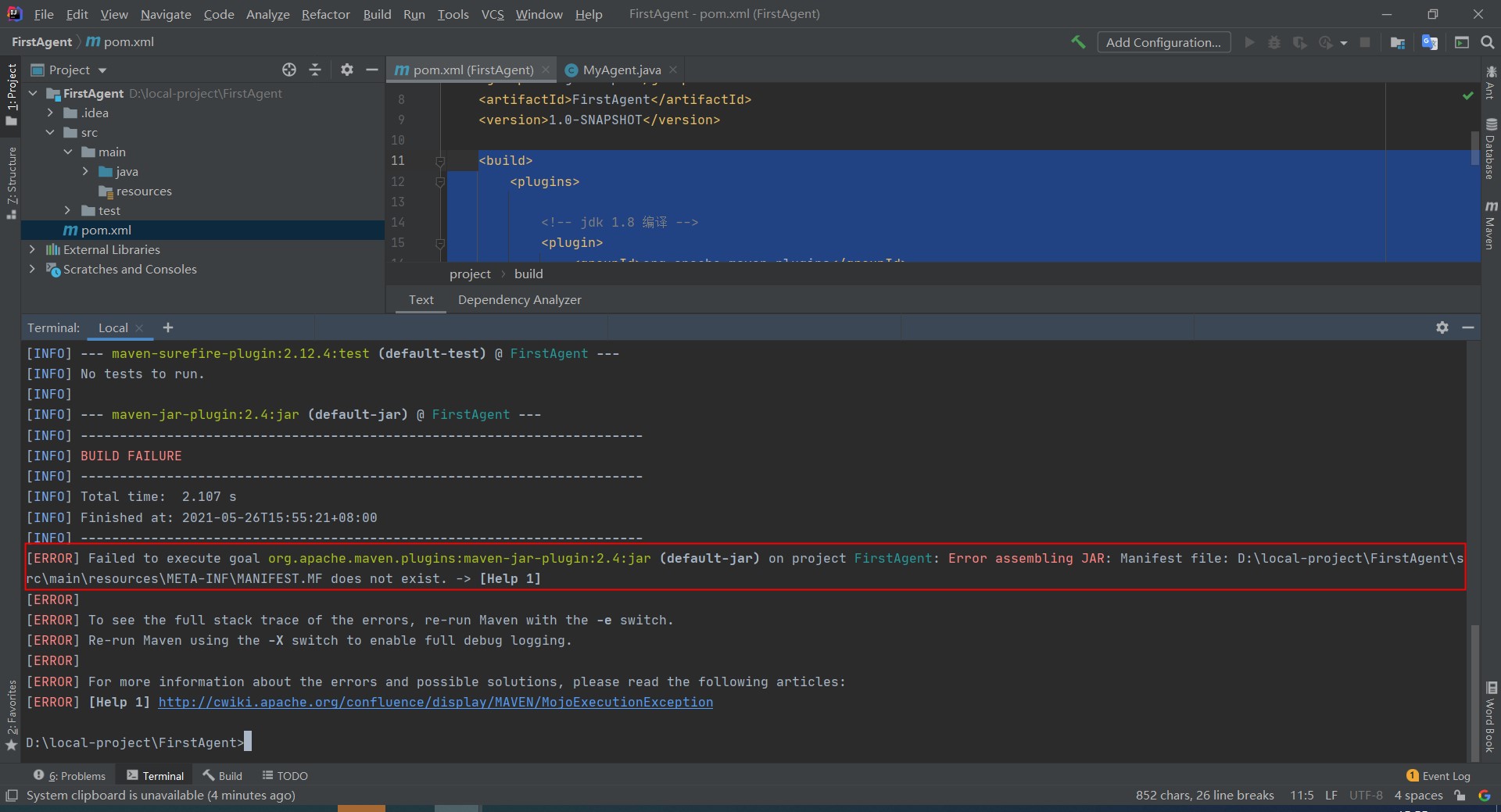Open the Build tool window button

223,775
